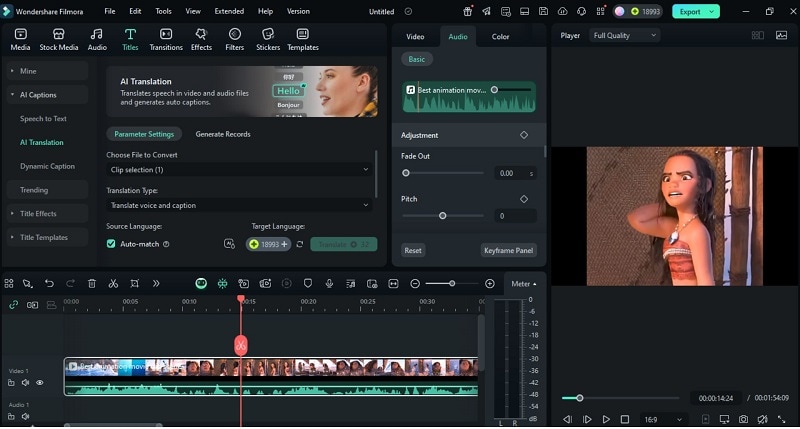Open the Keyframe Panel
The width and height of the screenshot is (800, 429).
click(508, 250)
